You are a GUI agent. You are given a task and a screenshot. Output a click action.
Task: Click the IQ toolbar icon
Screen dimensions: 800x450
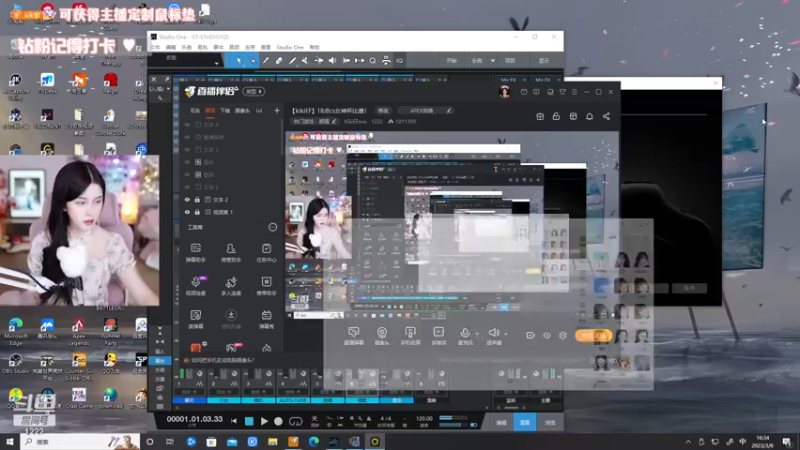[x=399, y=61]
